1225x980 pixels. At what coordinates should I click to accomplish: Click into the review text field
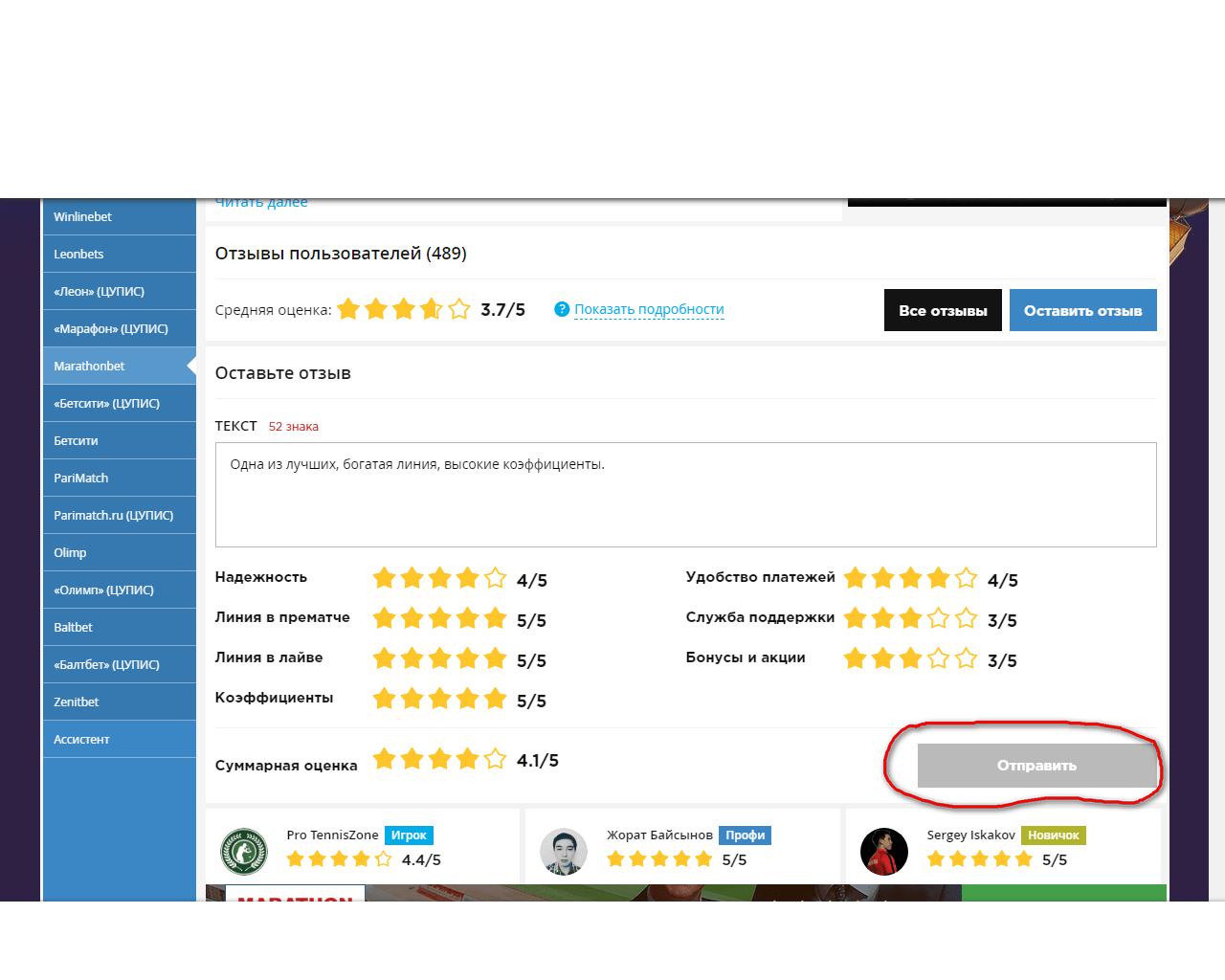pyautogui.click(x=685, y=495)
